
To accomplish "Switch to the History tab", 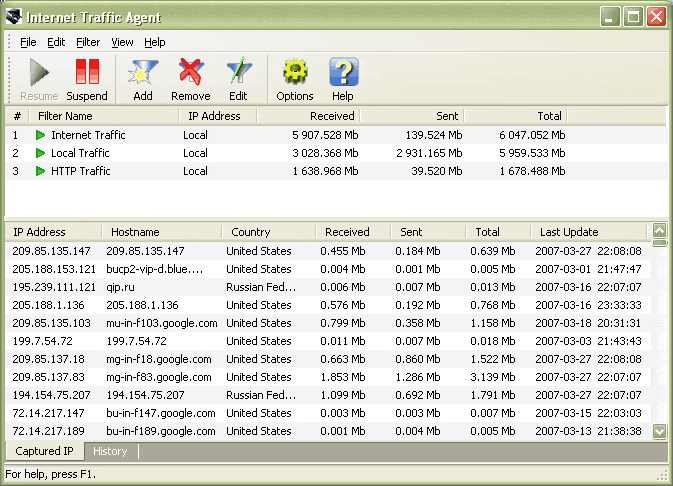I will [x=110, y=451].
